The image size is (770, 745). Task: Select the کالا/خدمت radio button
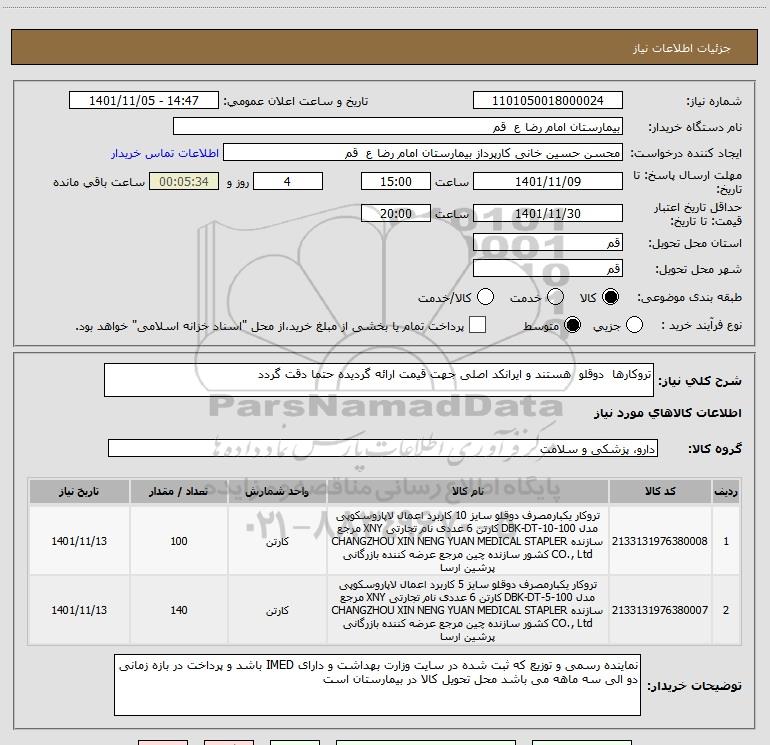coord(485,297)
